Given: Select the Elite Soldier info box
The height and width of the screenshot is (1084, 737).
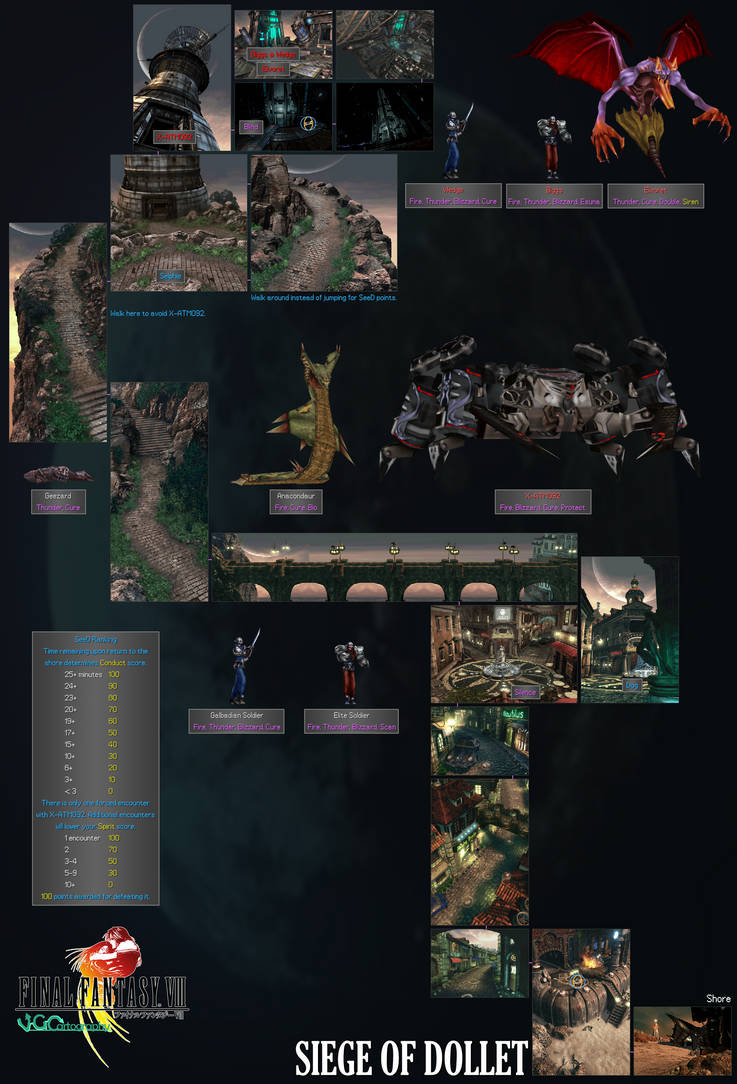Looking at the screenshot, I should [351, 721].
